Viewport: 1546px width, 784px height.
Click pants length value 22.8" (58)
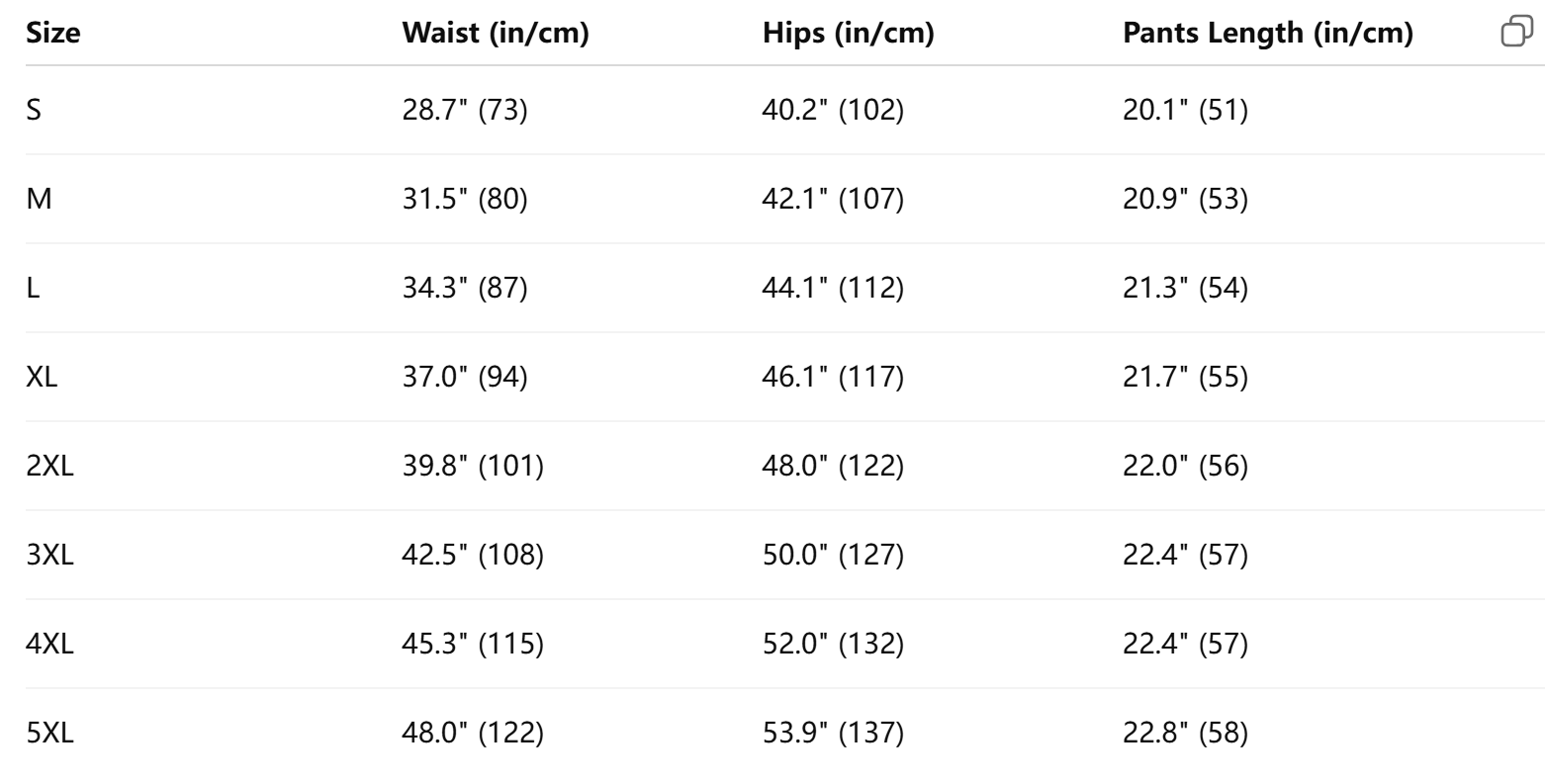pyautogui.click(x=1186, y=733)
